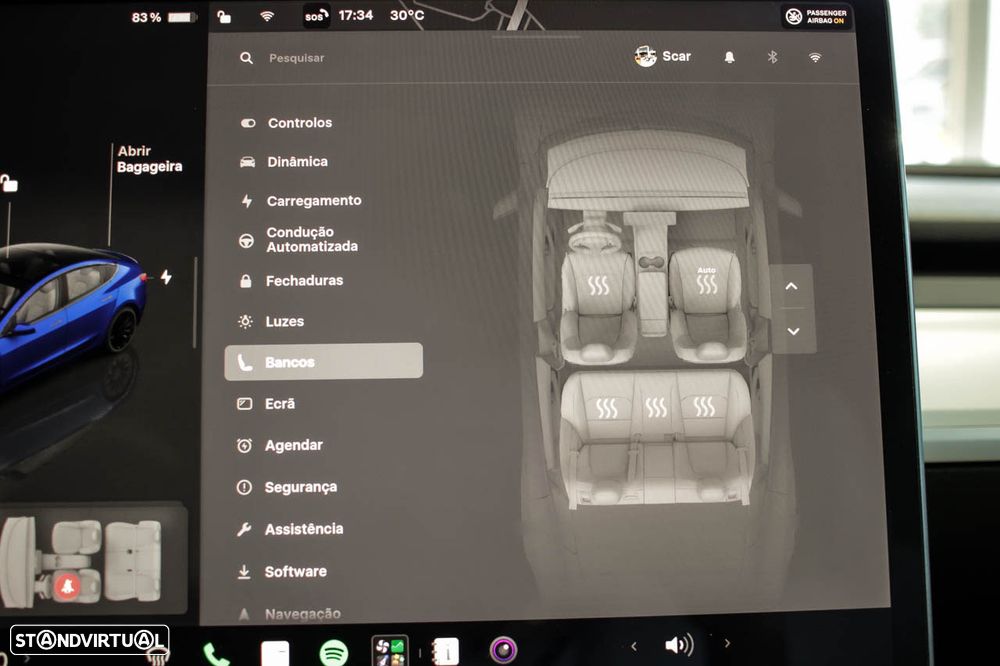The width and height of the screenshot is (1000, 666).
Task: Tap the Abrir Bagageira trunk button
Action: 149,159
